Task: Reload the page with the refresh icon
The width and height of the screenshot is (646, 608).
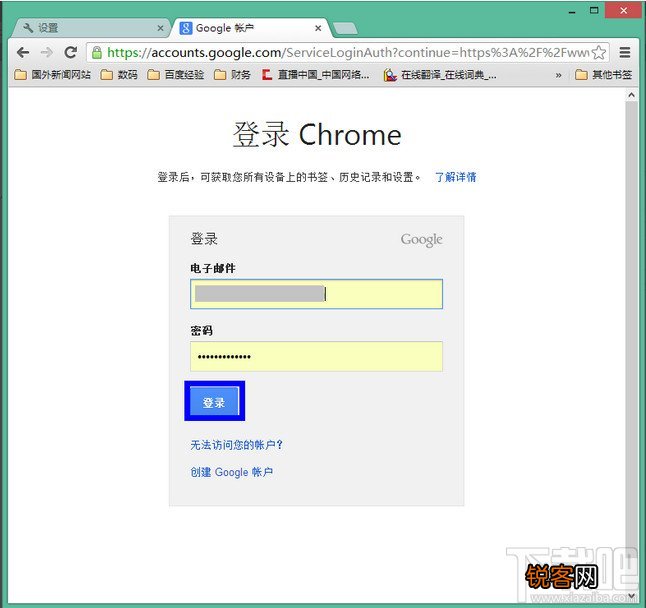Action: click(71, 52)
